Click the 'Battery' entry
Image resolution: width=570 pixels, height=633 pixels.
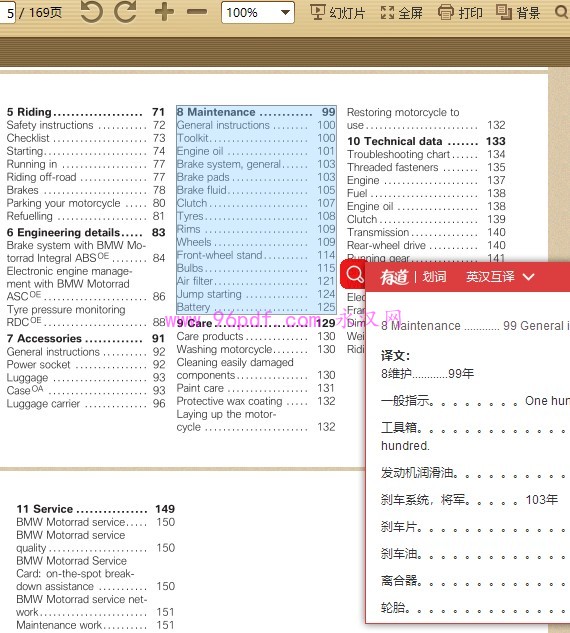click(256, 307)
